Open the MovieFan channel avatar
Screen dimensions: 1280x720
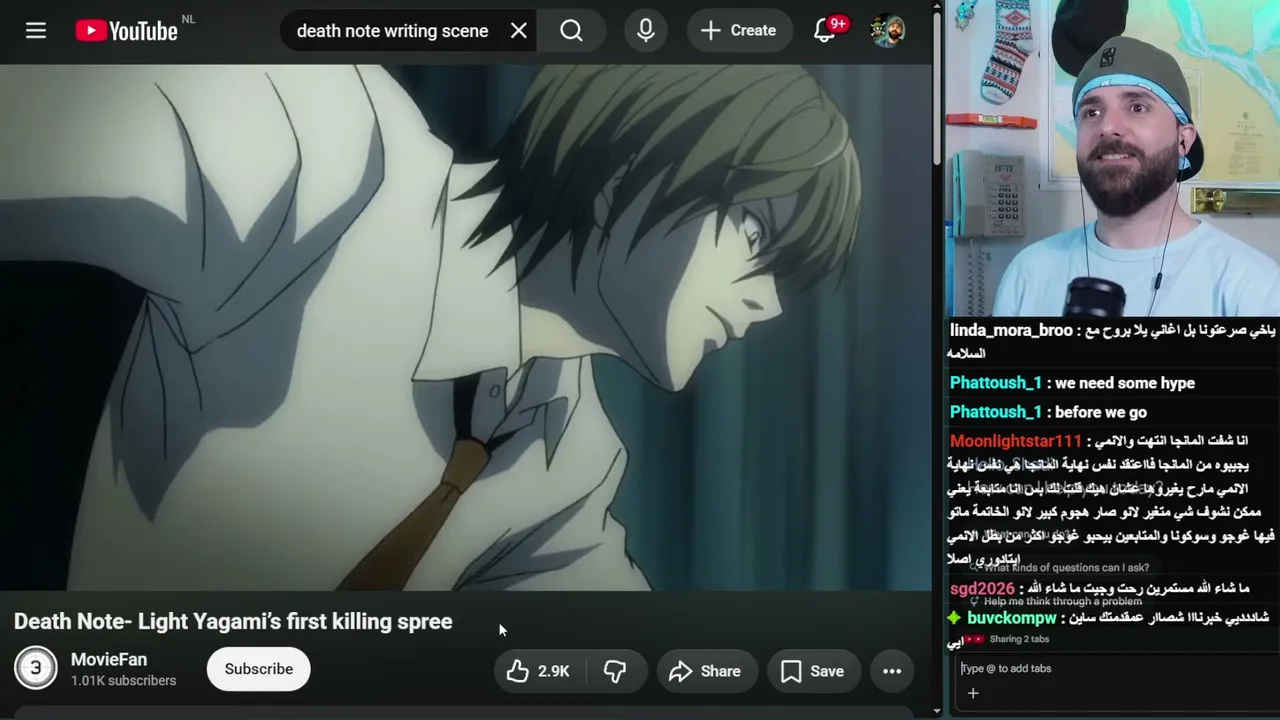click(x=36, y=669)
